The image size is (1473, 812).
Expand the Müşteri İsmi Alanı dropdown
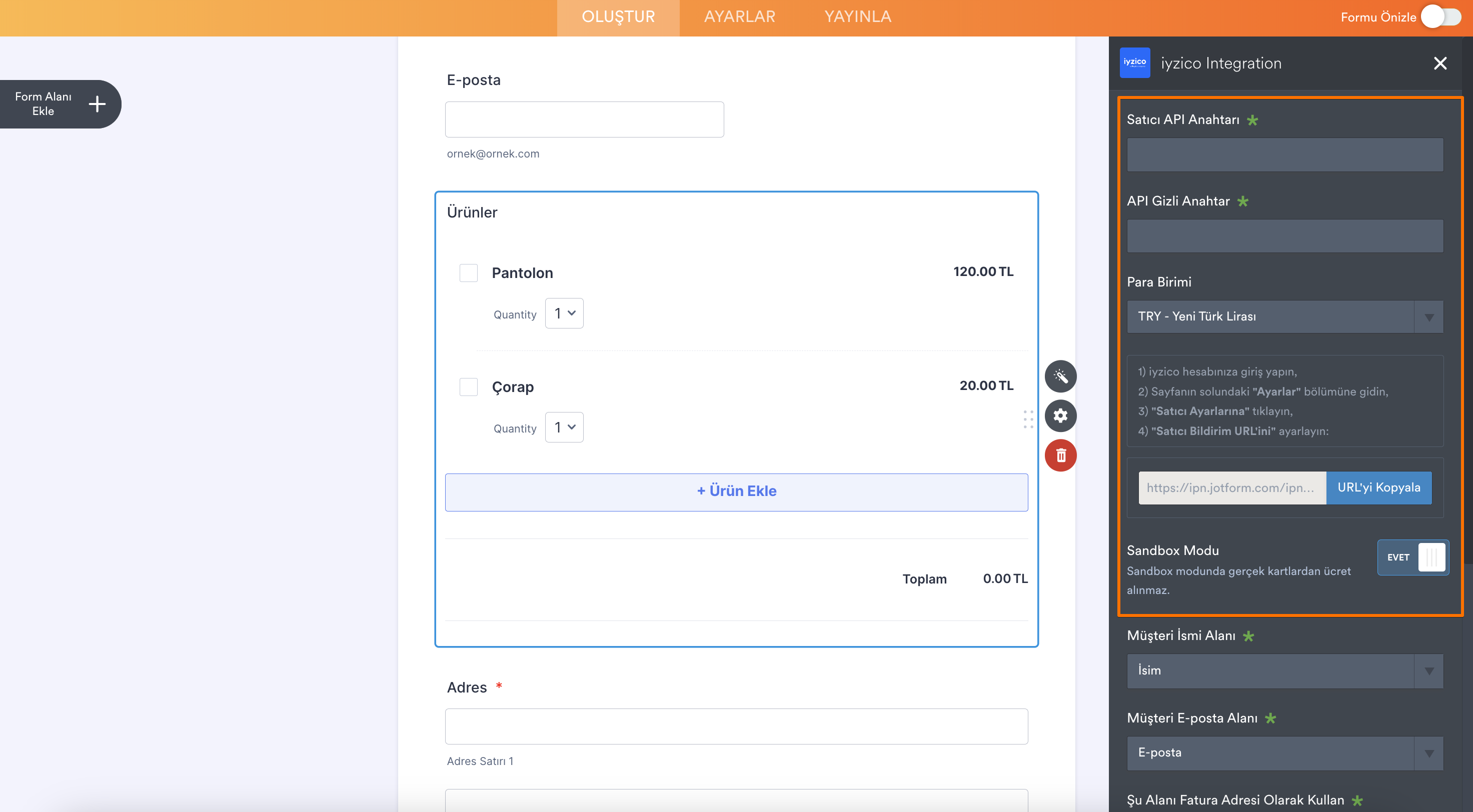[1284, 671]
